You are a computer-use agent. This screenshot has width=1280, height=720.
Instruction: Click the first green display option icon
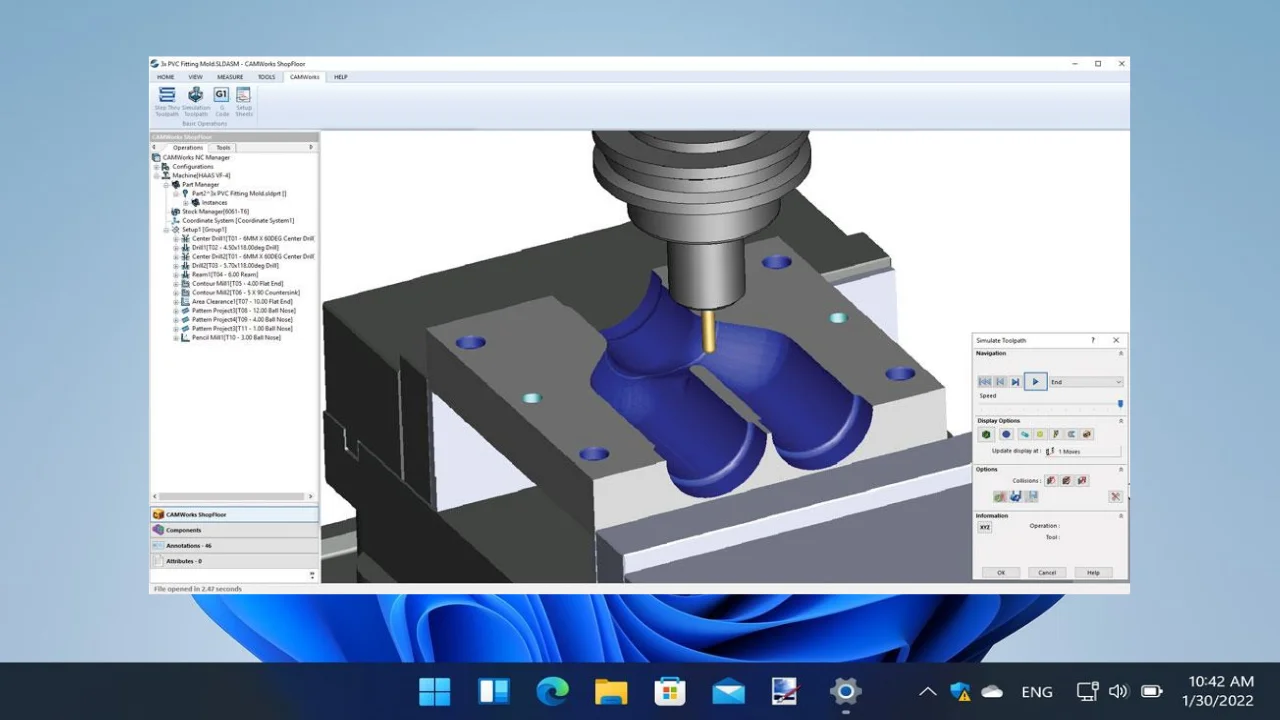(x=985, y=435)
